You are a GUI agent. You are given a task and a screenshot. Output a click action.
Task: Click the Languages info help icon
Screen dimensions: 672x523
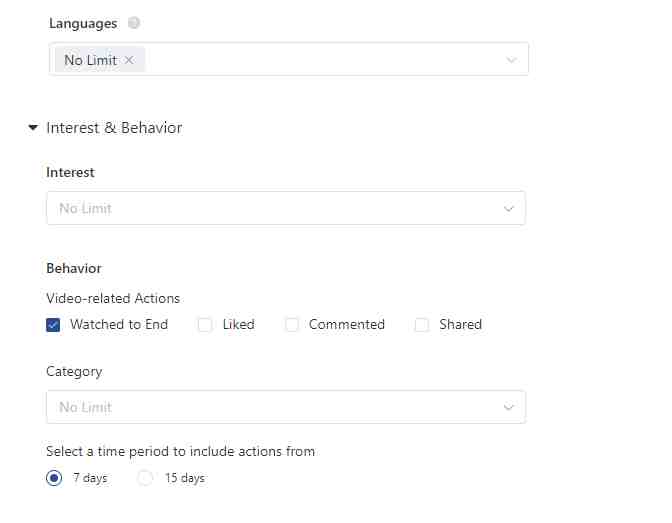click(x=134, y=22)
